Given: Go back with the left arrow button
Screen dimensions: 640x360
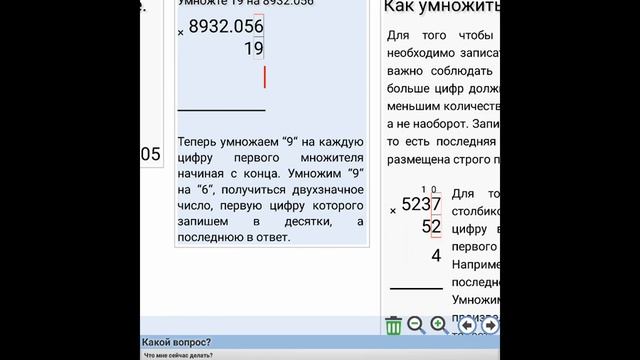Looking at the screenshot, I should (x=467, y=325).
